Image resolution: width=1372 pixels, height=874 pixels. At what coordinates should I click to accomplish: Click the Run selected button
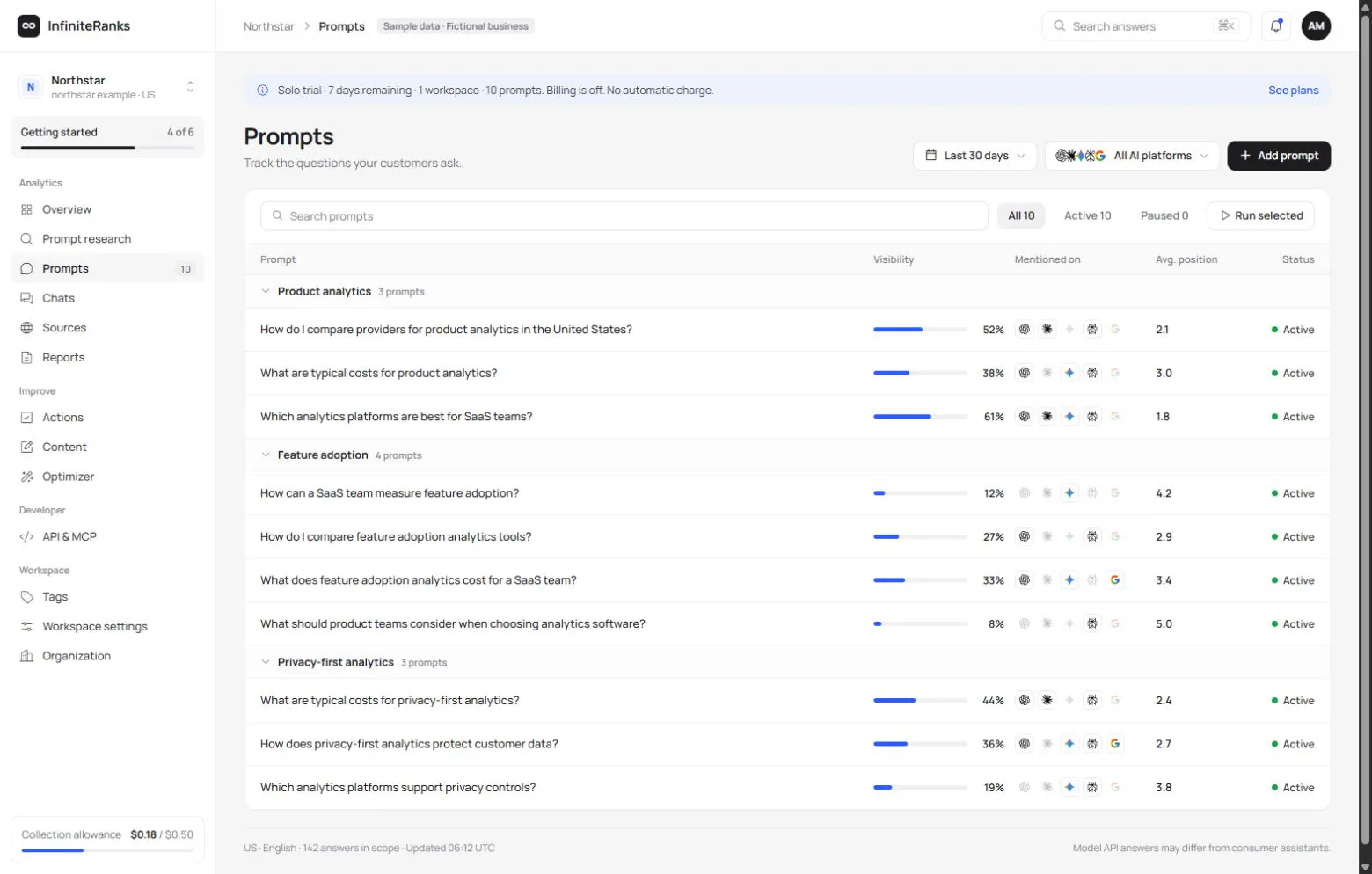pos(1261,216)
